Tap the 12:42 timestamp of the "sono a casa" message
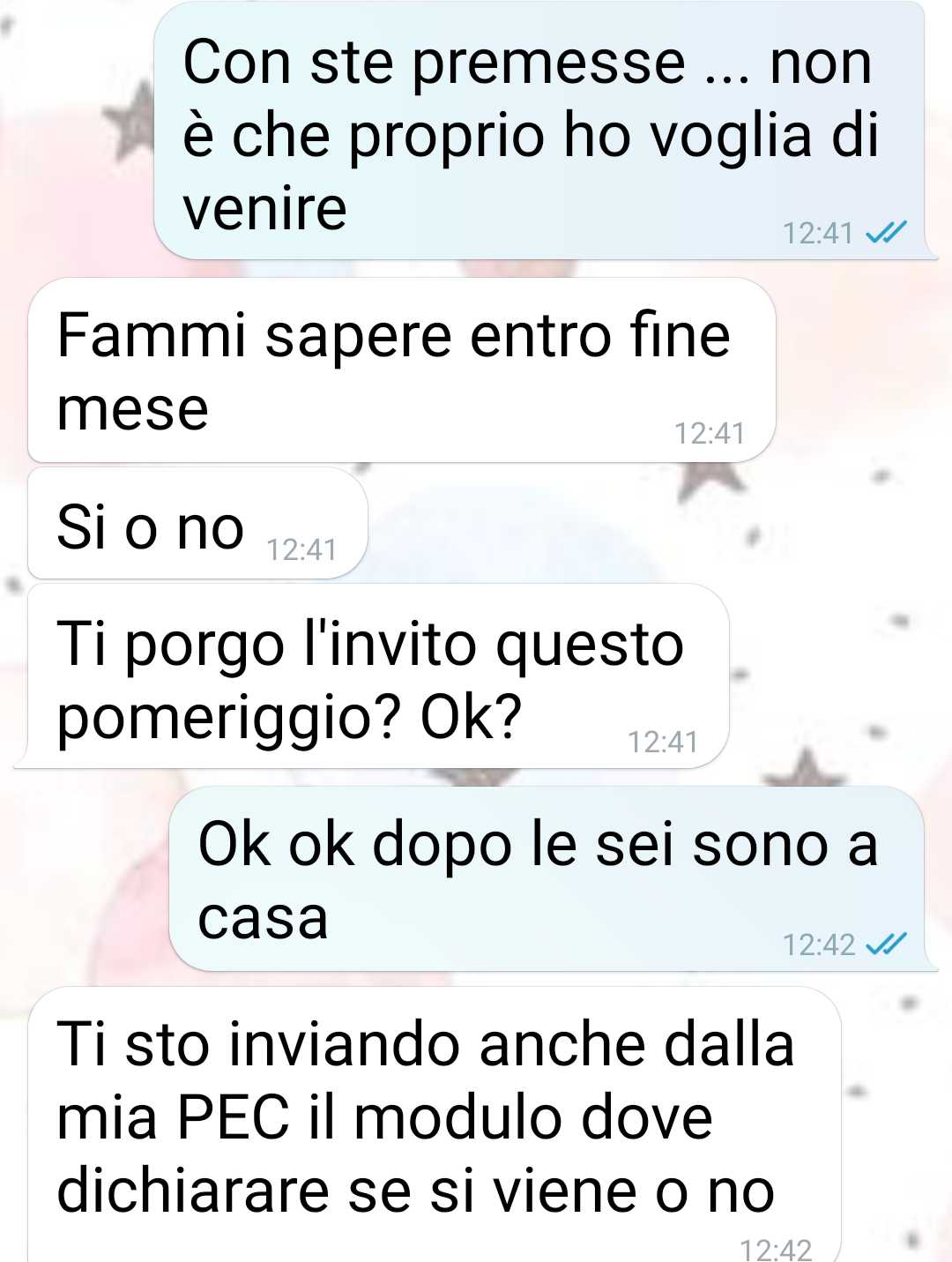952x1262 pixels. [x=819, y=945]
